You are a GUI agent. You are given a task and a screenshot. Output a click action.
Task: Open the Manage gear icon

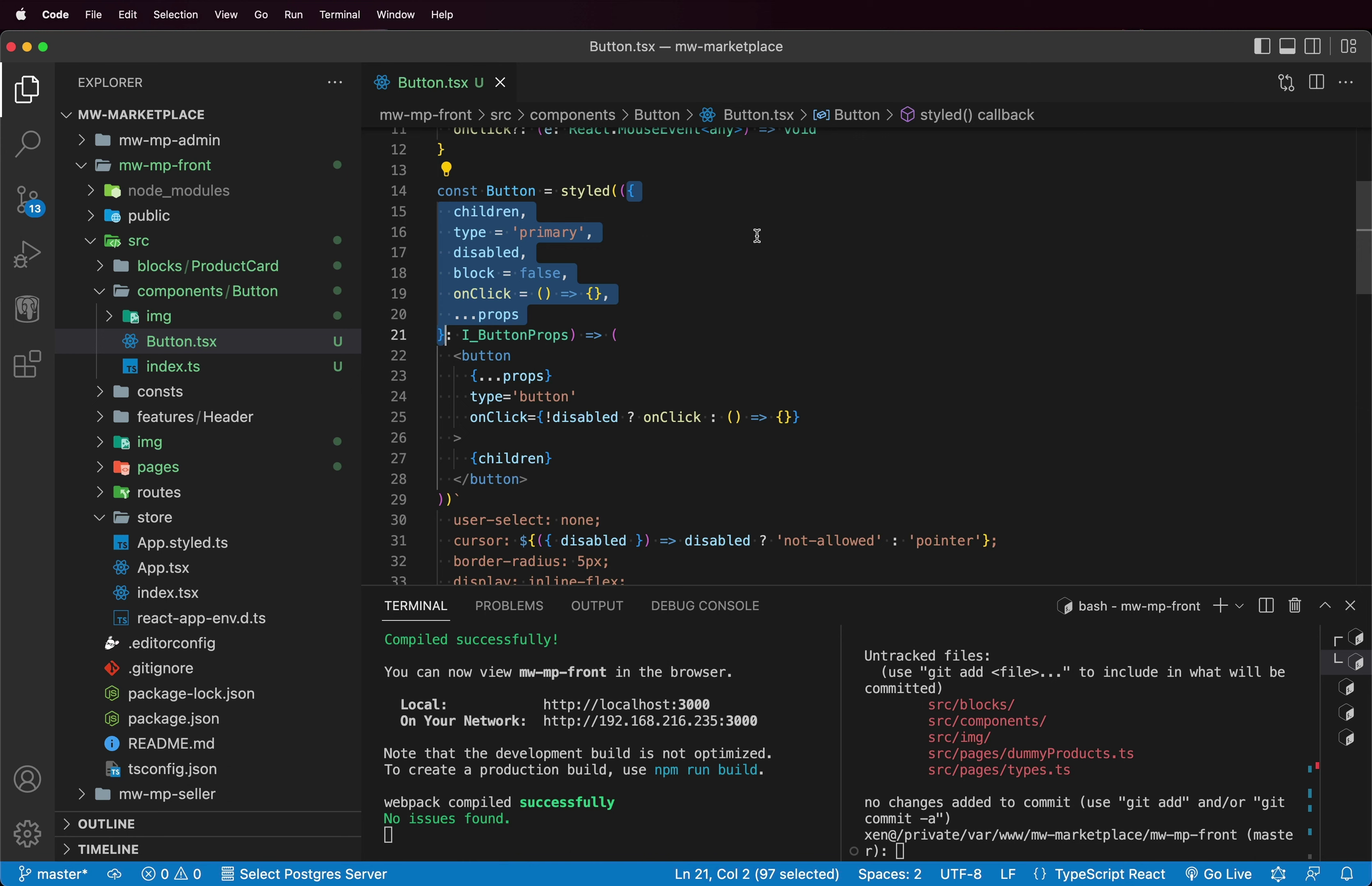[27, 833]
